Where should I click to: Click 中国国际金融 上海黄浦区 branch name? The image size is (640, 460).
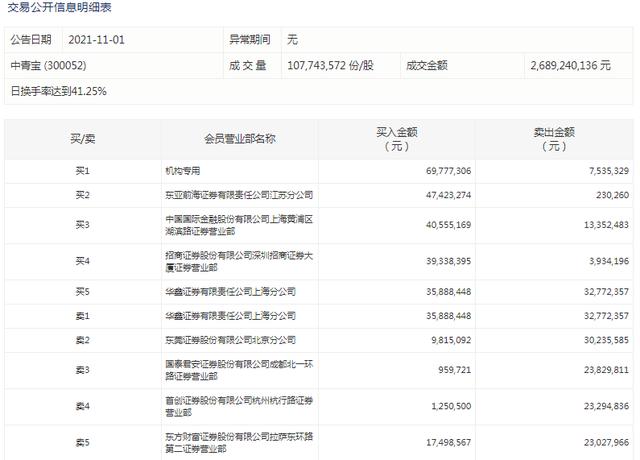(239, 225)
